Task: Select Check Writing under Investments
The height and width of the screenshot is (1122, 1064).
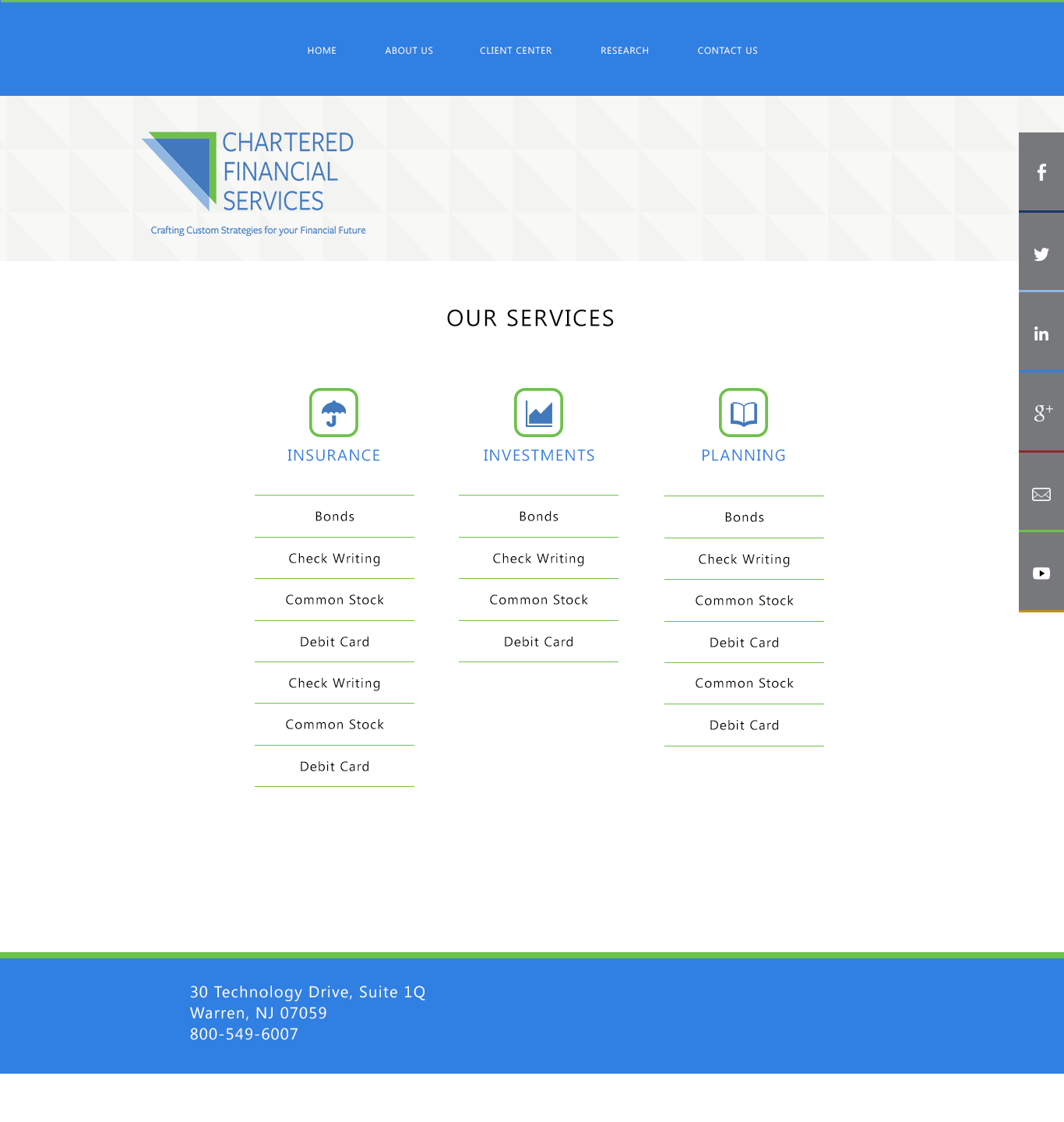Action: (538, 558)
